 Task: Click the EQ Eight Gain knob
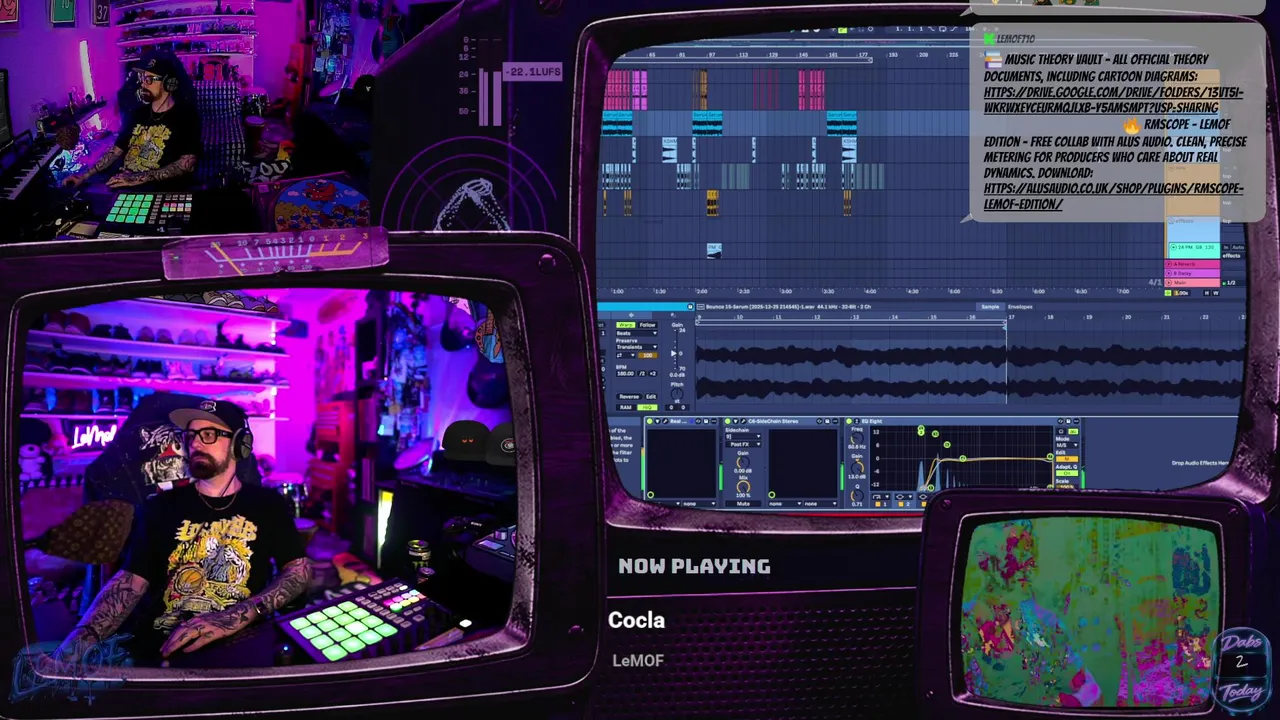pos(857,468)
